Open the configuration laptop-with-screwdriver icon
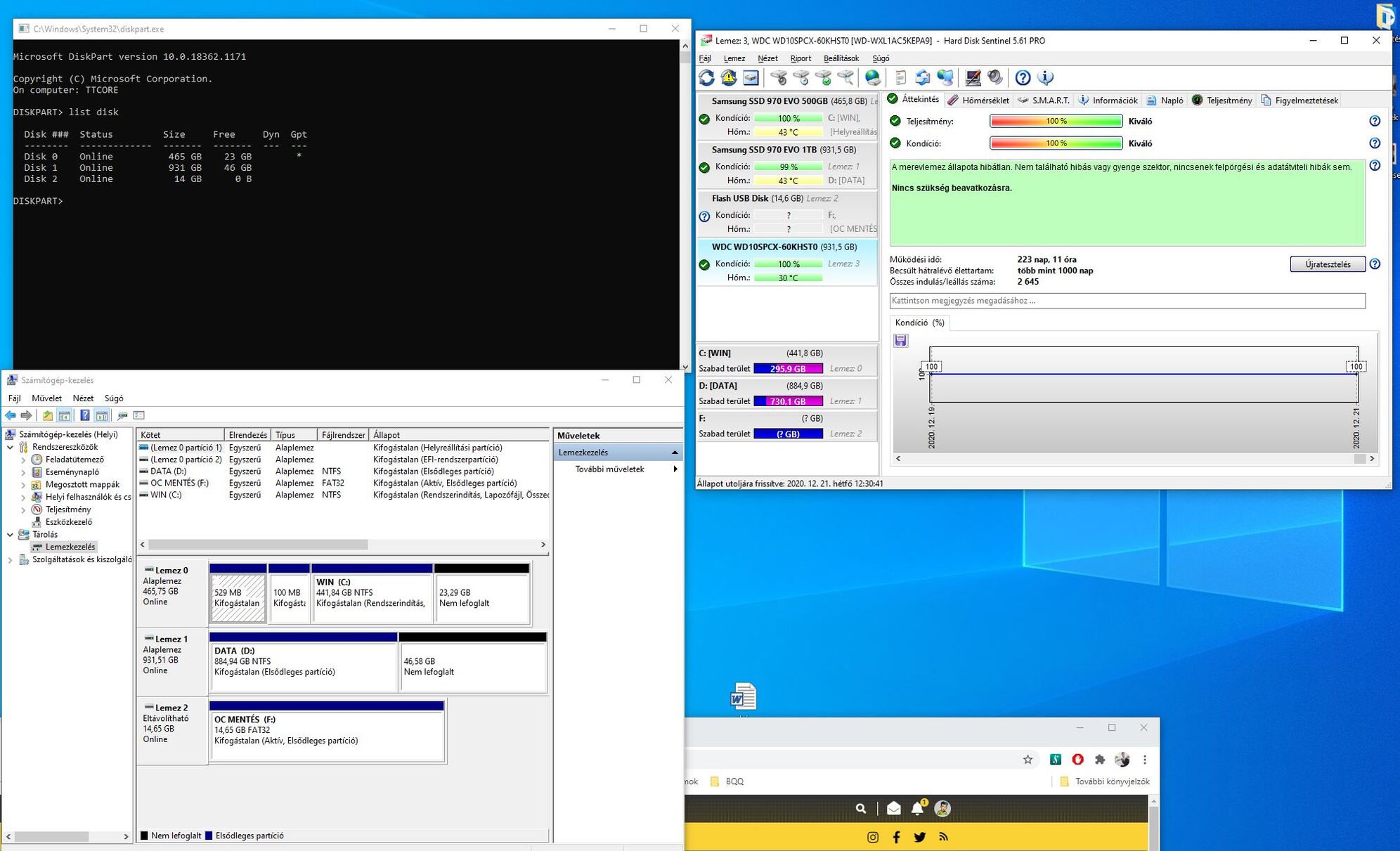Screen dimensions: 1400x851 tap(973, 78)
